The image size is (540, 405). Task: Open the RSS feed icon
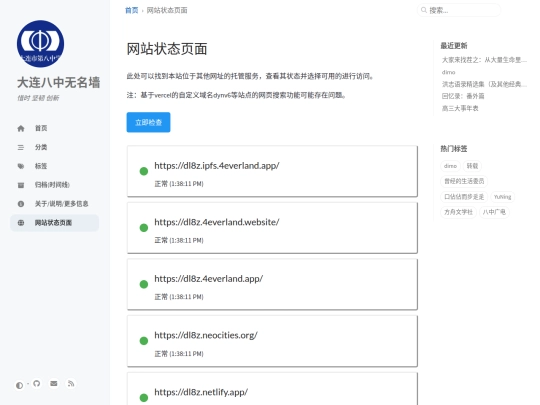click(71, 383)
